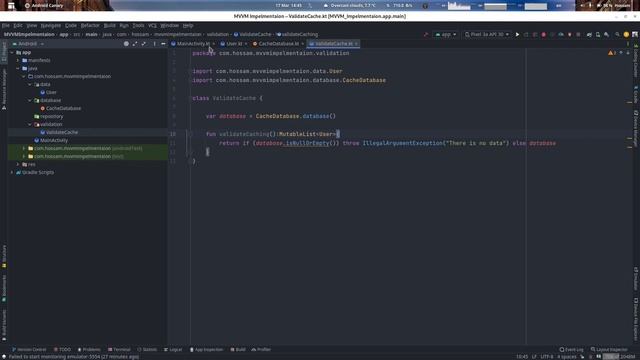Click Expand All in Project panel

pos(135,44)
